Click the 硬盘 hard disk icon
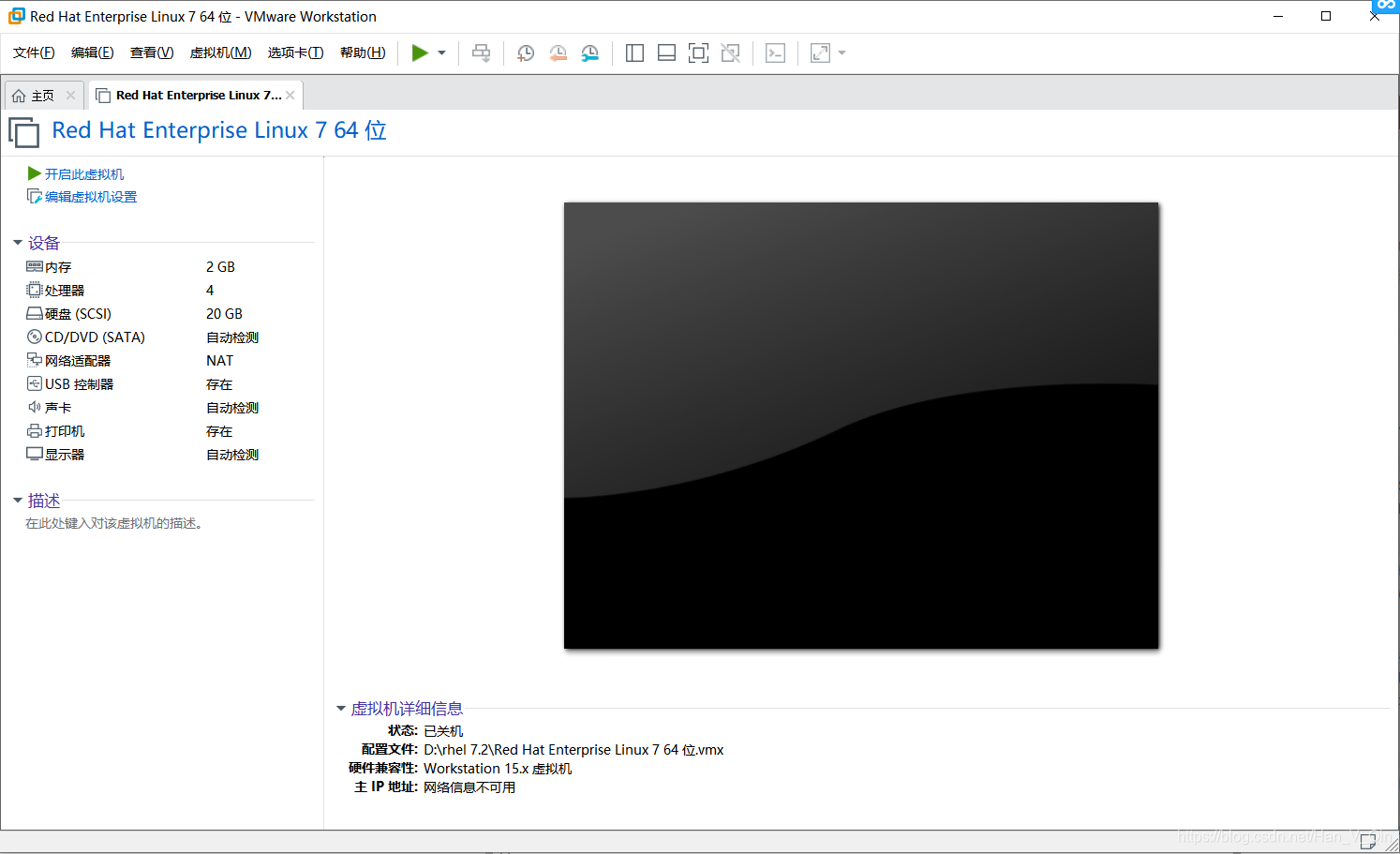This screenshot has height=854, width=1400. click(35, 313)
